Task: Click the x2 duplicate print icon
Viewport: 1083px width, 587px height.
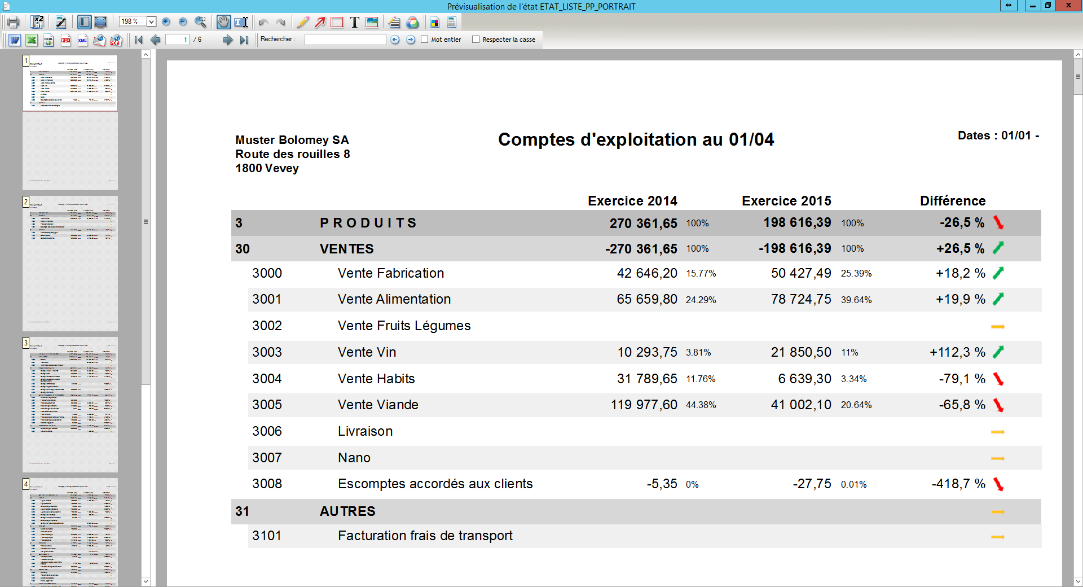Action: [37, 22]
